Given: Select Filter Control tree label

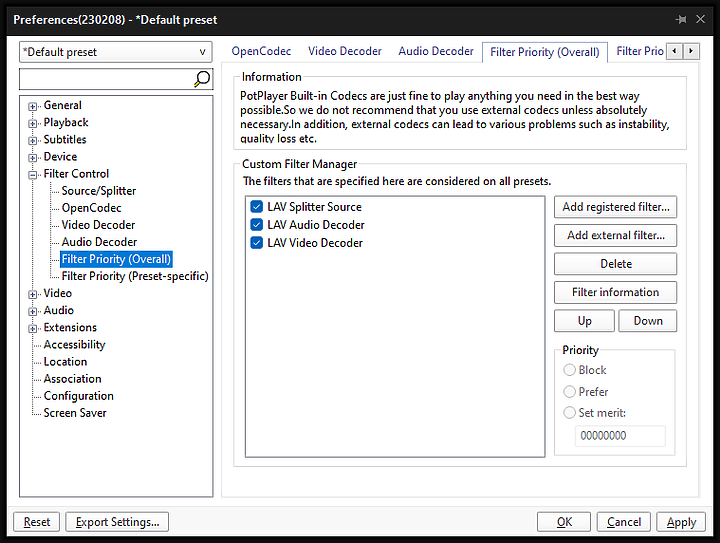Looking at the screenshot, I should (76, 174).
